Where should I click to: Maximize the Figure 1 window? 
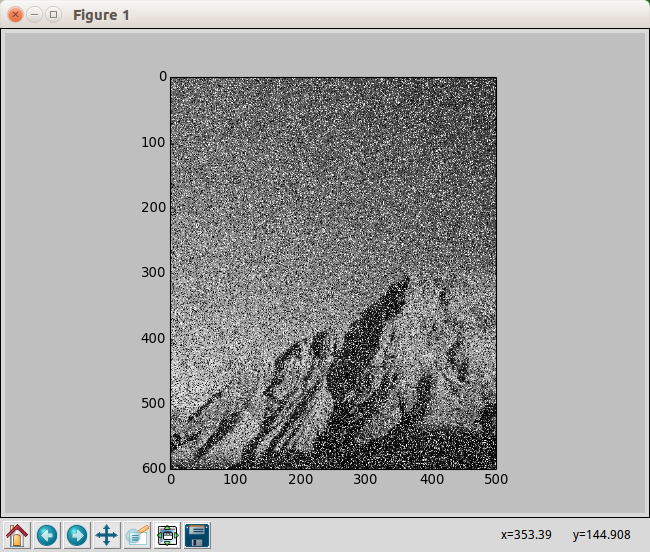click(x=53, y=15)
